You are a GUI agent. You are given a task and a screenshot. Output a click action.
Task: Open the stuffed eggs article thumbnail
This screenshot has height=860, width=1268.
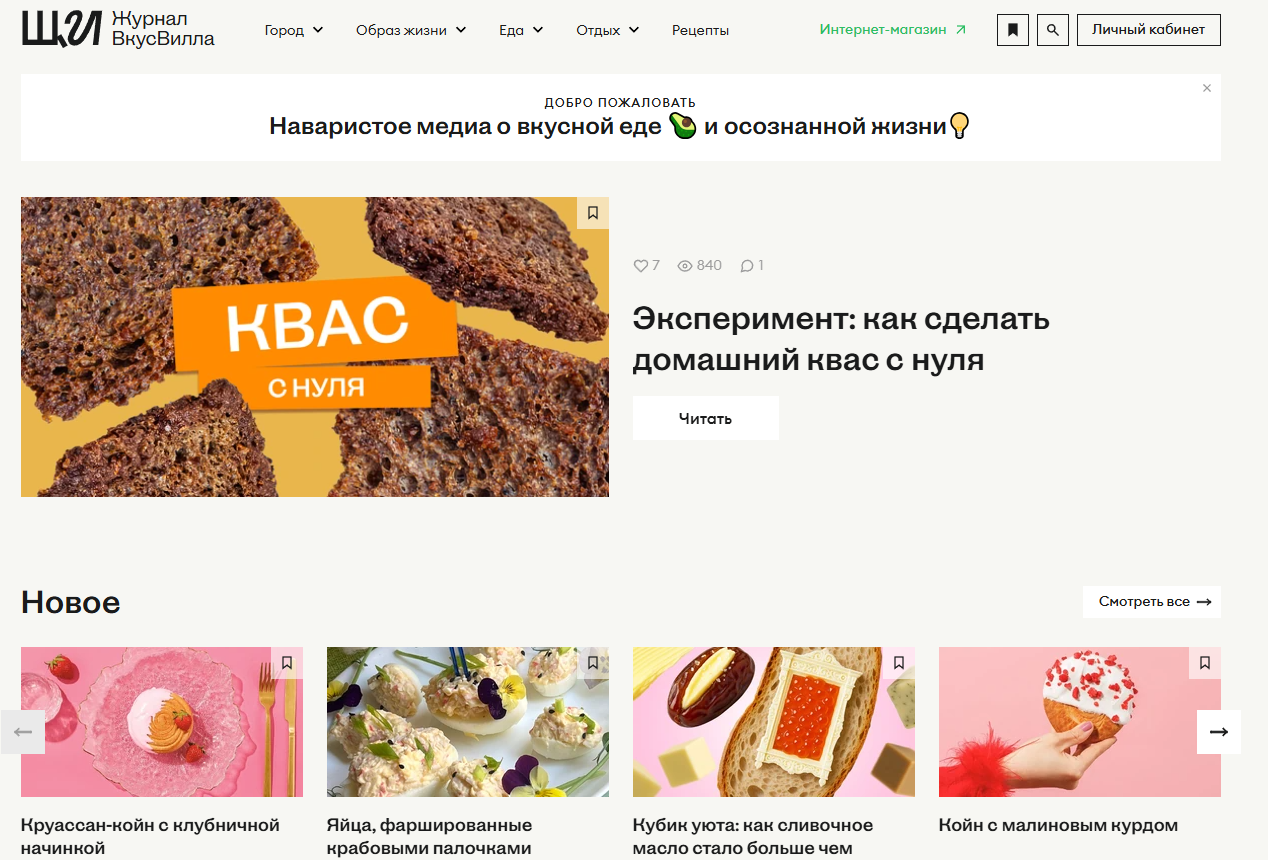[468, 722]
